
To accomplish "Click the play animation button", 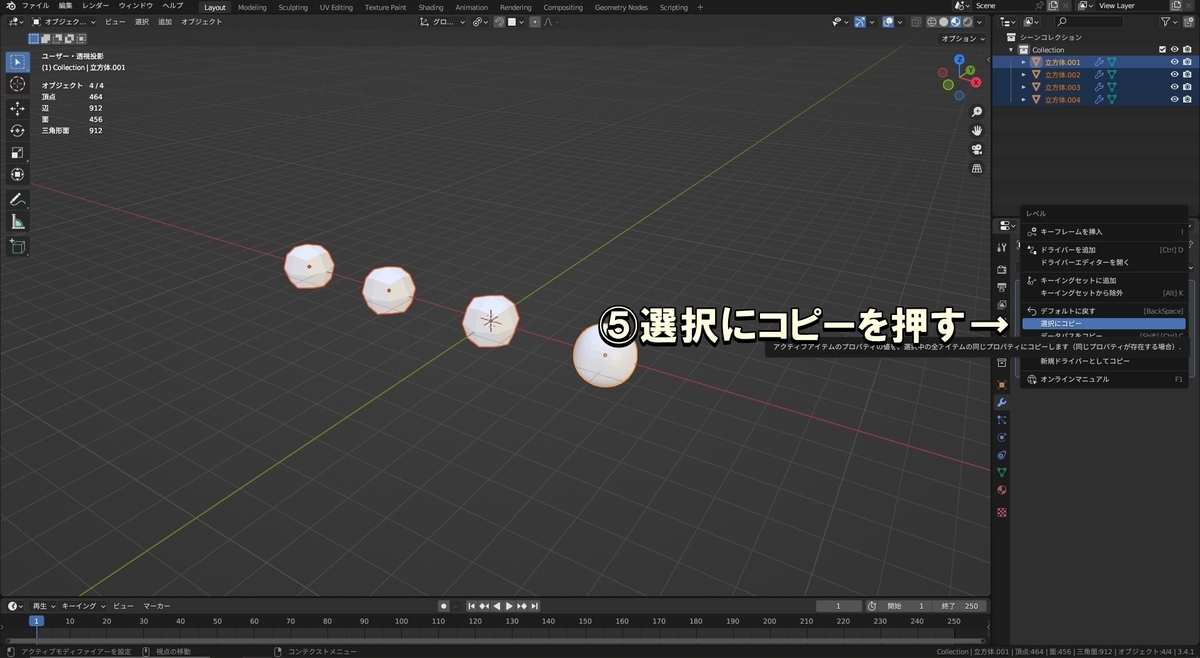I will [509, 606].
